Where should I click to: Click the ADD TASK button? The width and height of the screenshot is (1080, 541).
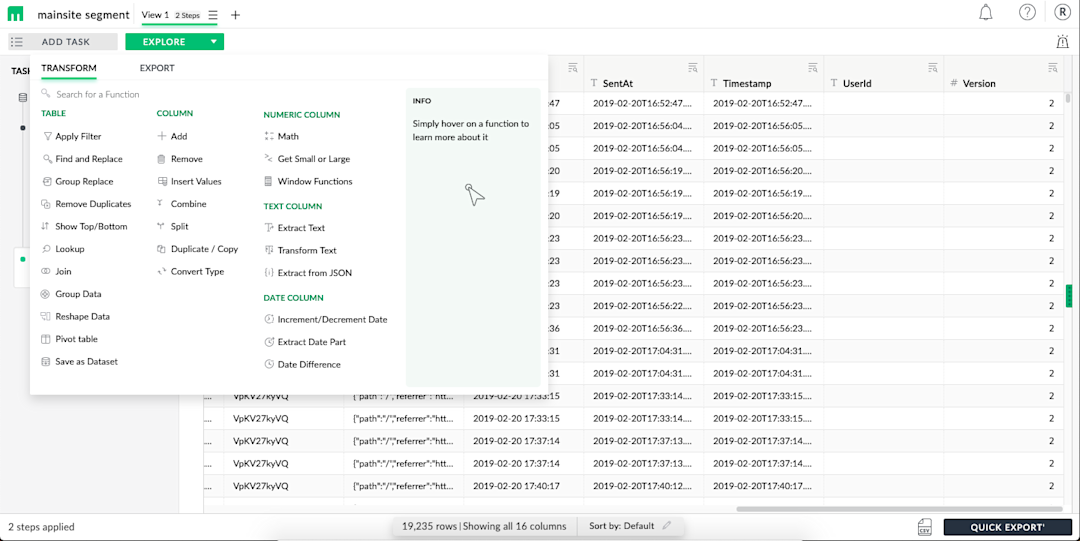[63, 42]
